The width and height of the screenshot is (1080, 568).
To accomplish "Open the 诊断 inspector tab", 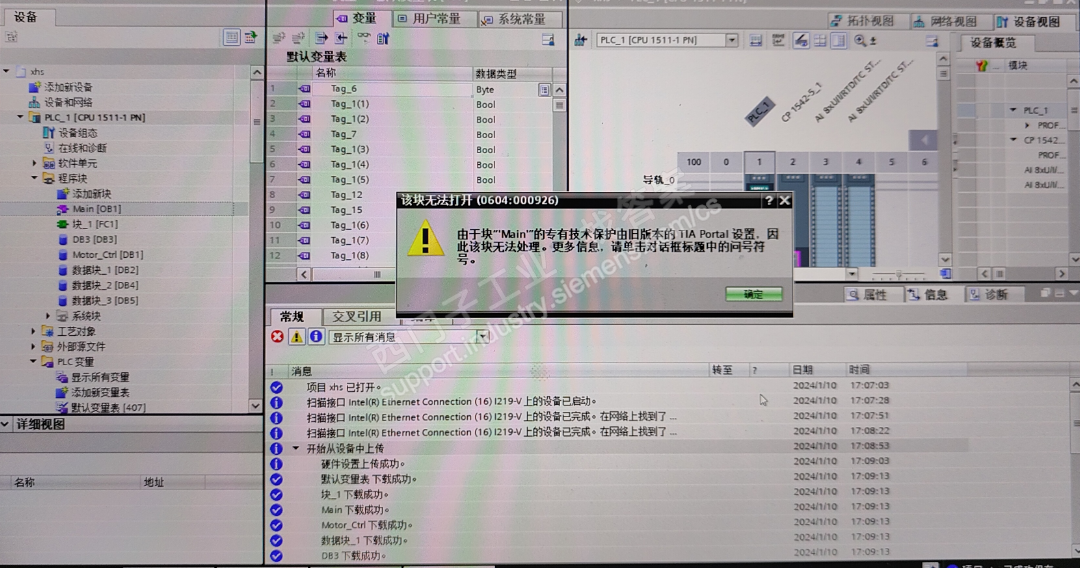I will [x=995, y=294].
